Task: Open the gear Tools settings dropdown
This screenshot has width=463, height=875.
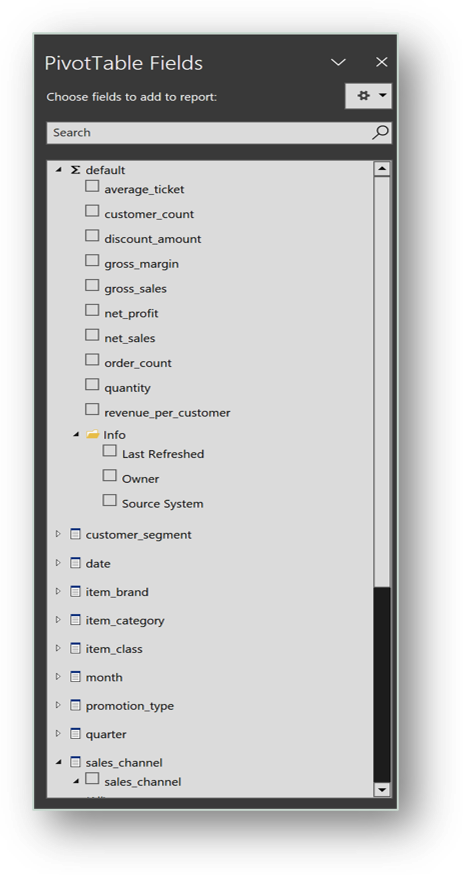Action: click(368, 96)
